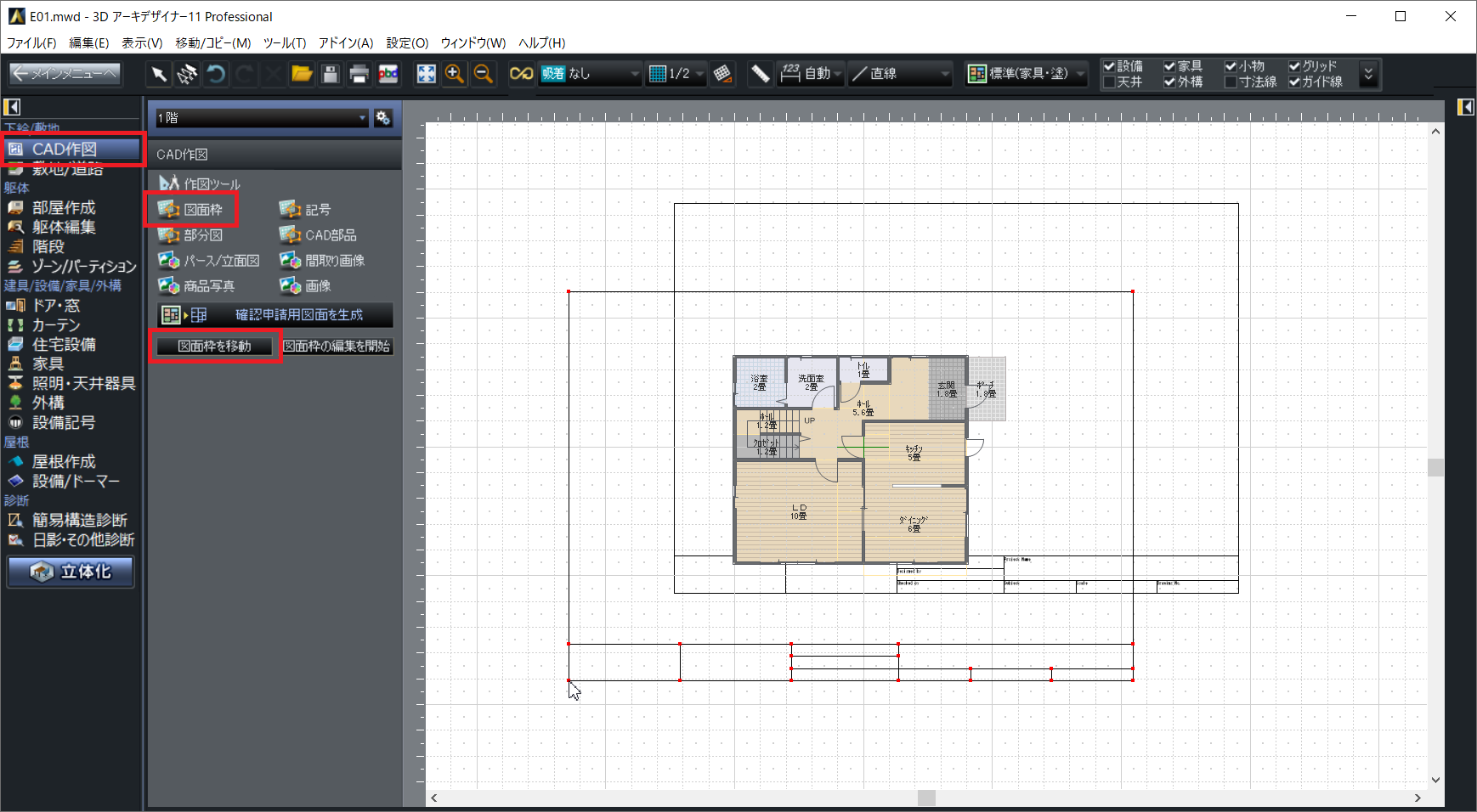Open the ツール(T) menu
The image size is (1477, 812).
[284, 43]
